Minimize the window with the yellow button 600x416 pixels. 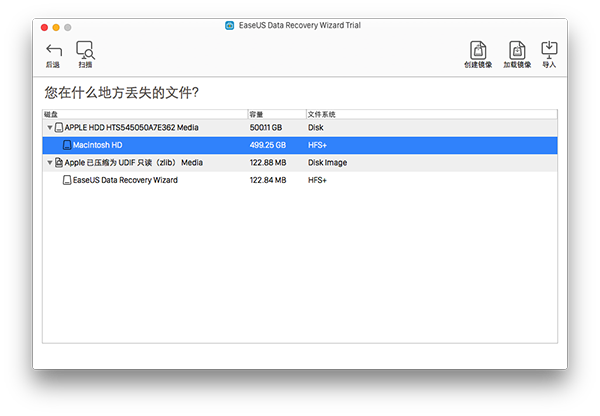tap(56, 27)
